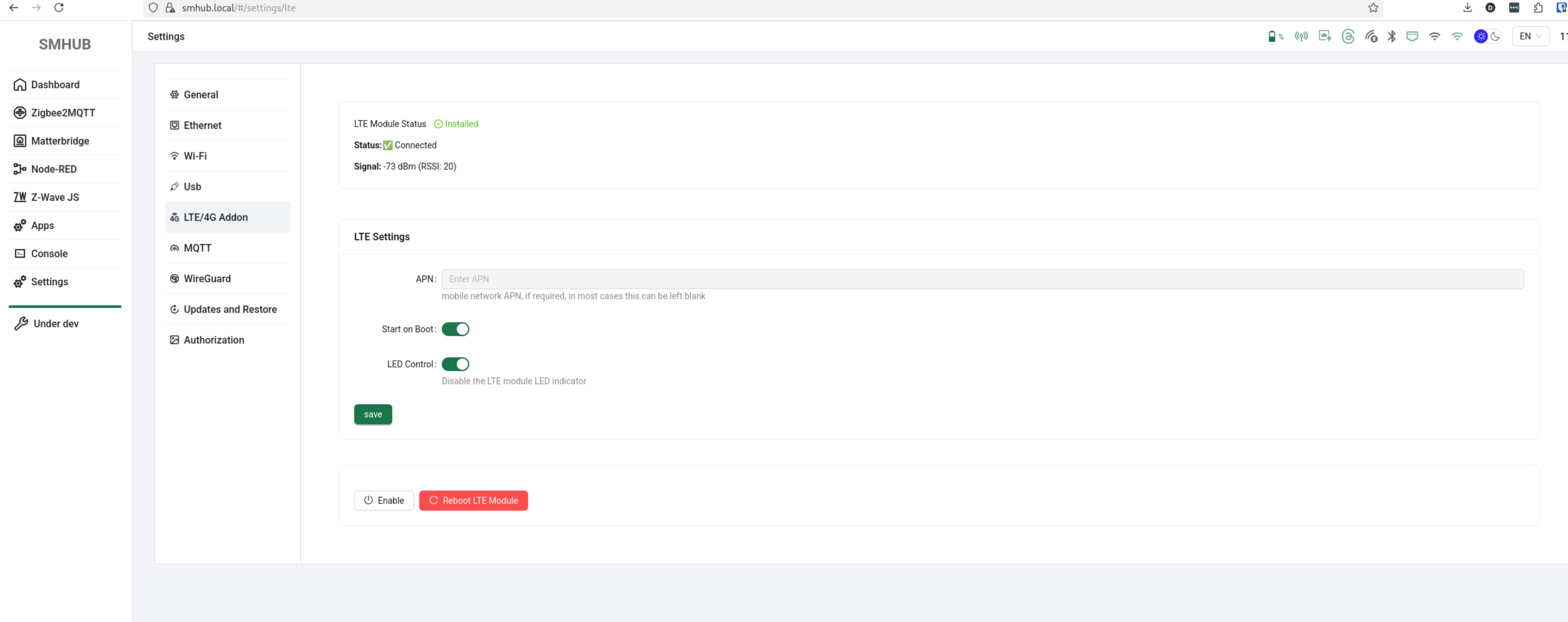Viewport: 1568px width, 622px height.
Task: Switch to dark mode theme toggle
Action: tap(1495, 37)
